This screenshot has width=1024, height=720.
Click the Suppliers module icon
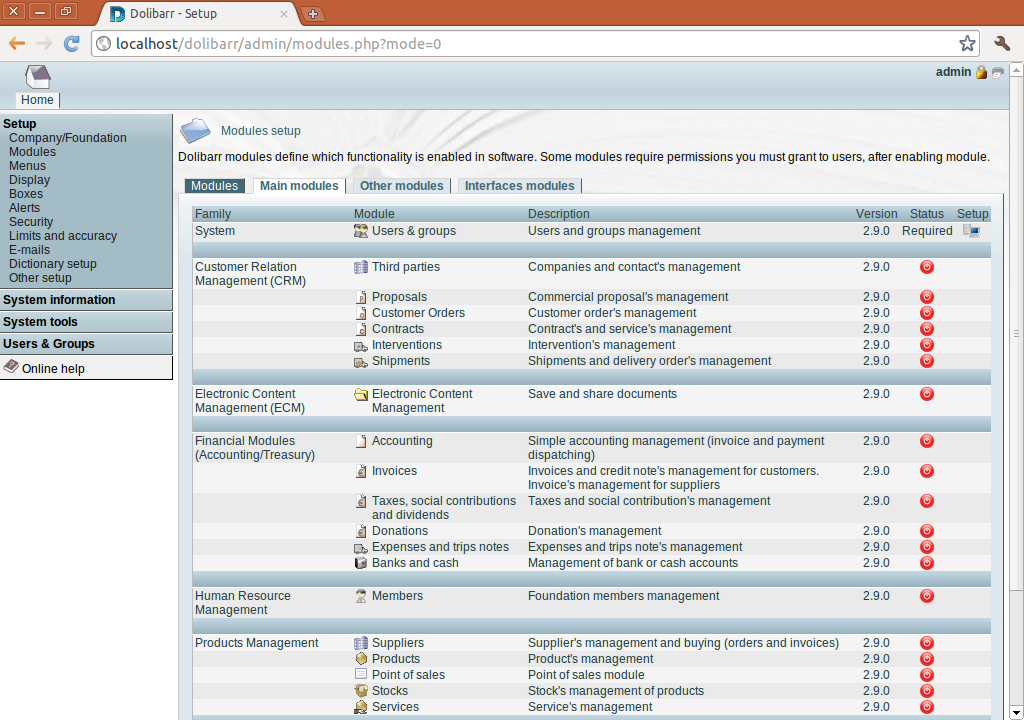tap(360, 643)
